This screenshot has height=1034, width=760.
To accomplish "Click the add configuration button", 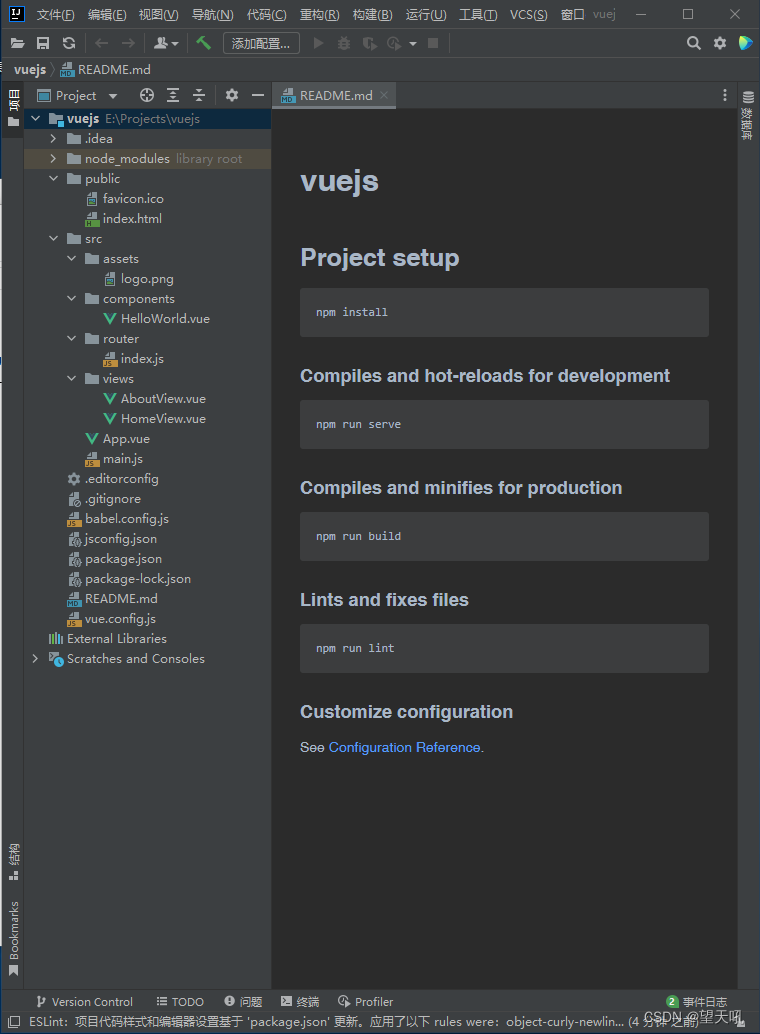I will pyautogui.click(x=261, y=44).
